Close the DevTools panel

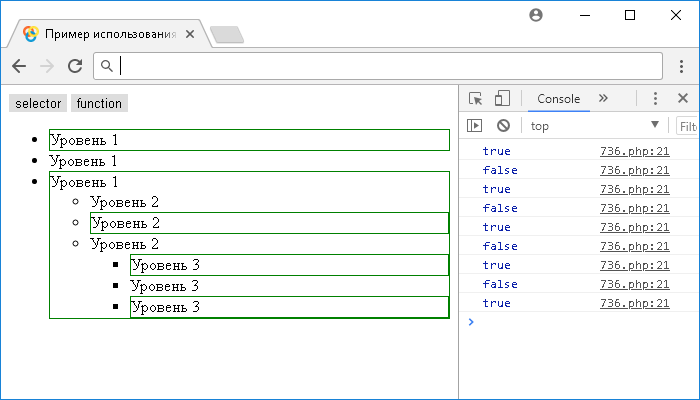683,98
